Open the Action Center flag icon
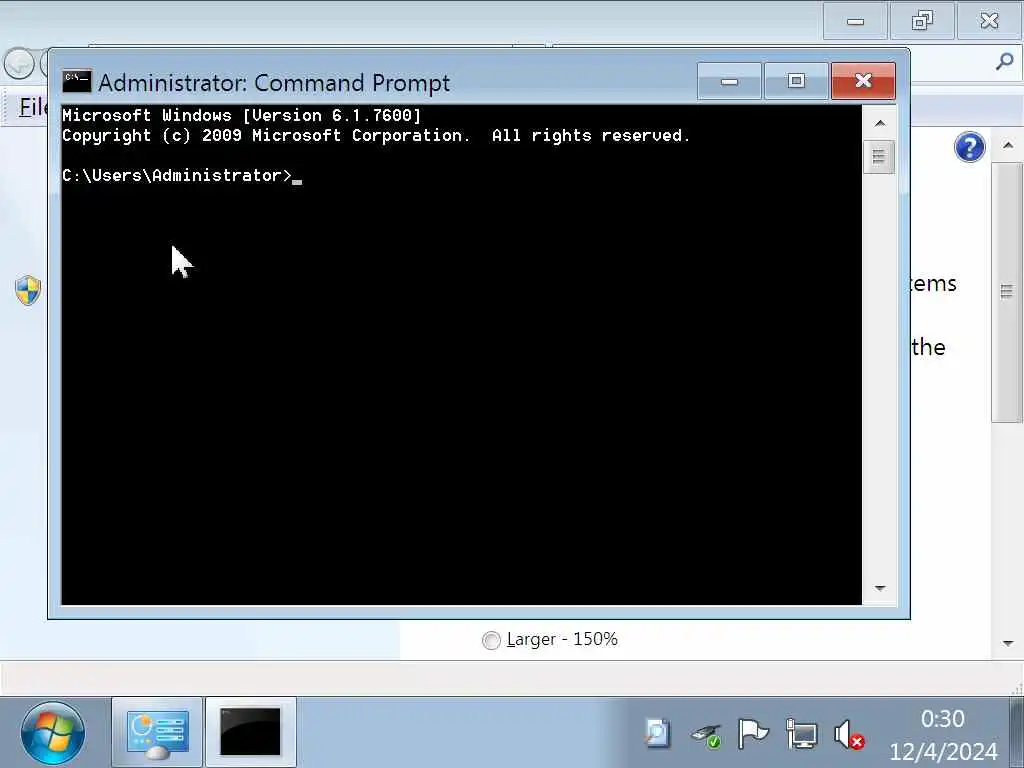Viewport: 1024px width, 768px height. coord(752,734)
